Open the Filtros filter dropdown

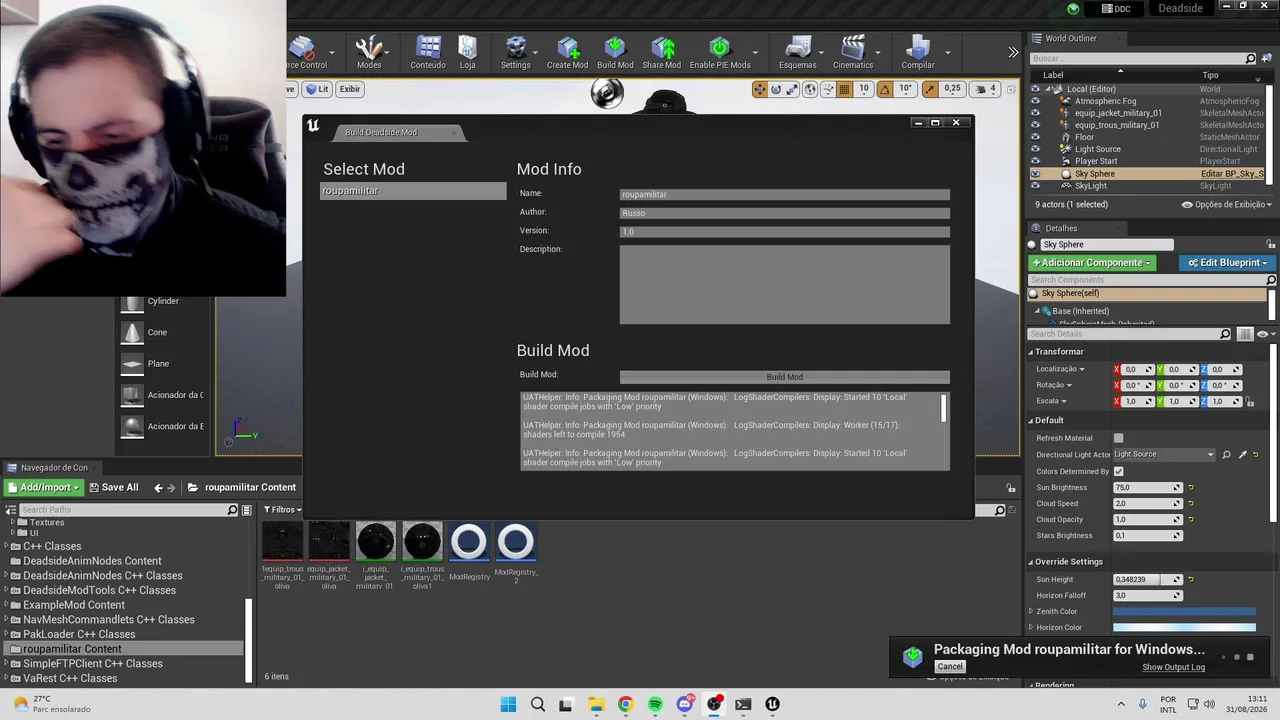click(285, 510)
